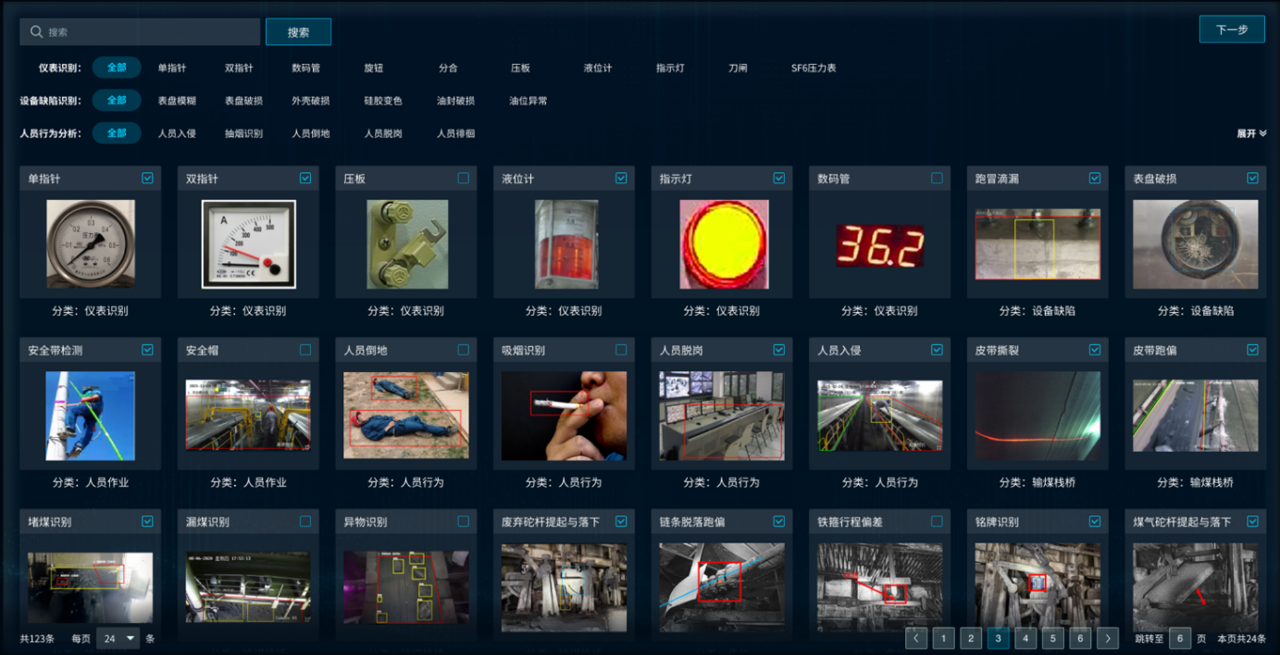
Task: Choose the 硅胶变色 defect filter
Action: tap(383, 101)
